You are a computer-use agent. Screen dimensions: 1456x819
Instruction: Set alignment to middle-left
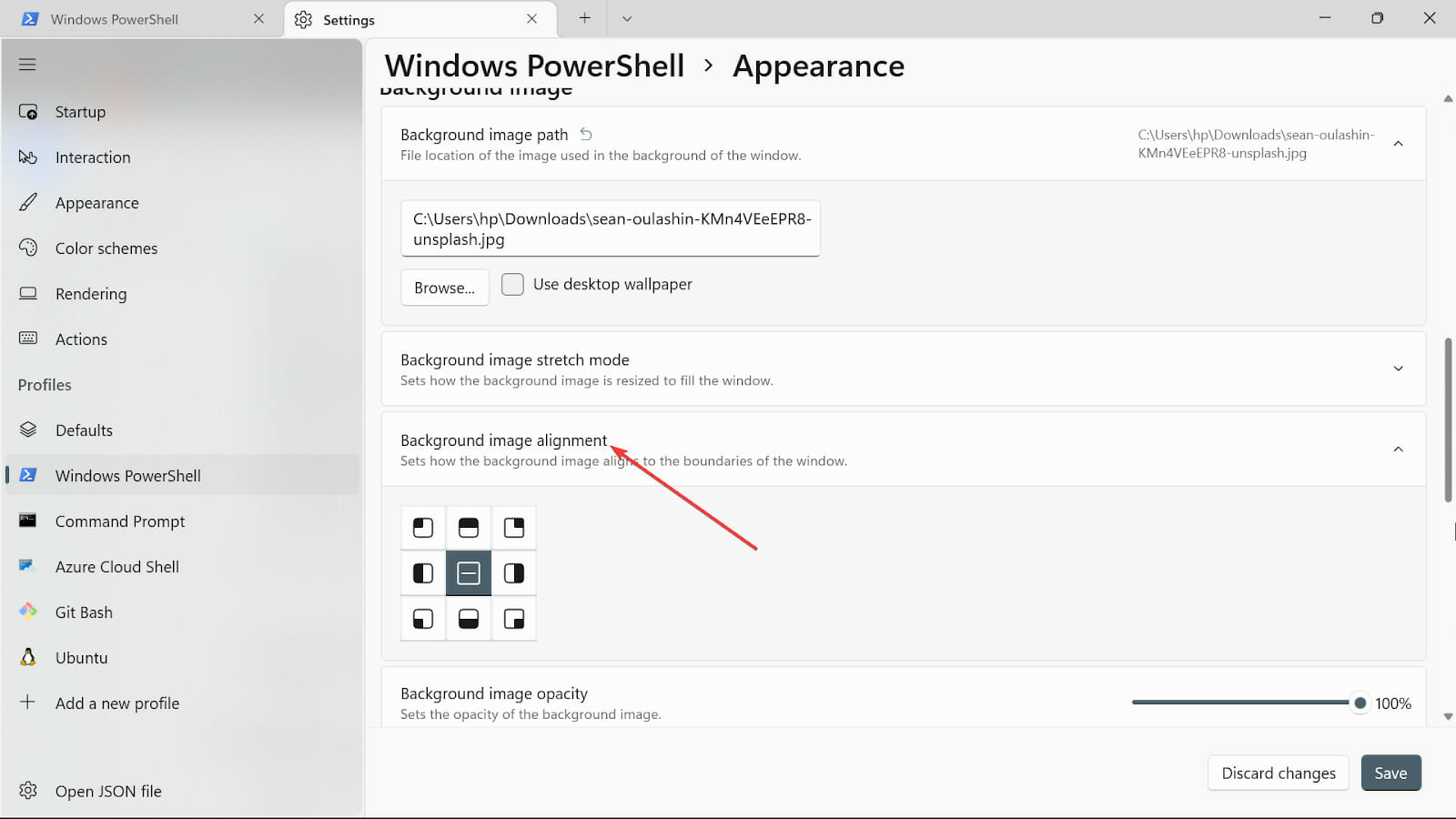[423, 573]
